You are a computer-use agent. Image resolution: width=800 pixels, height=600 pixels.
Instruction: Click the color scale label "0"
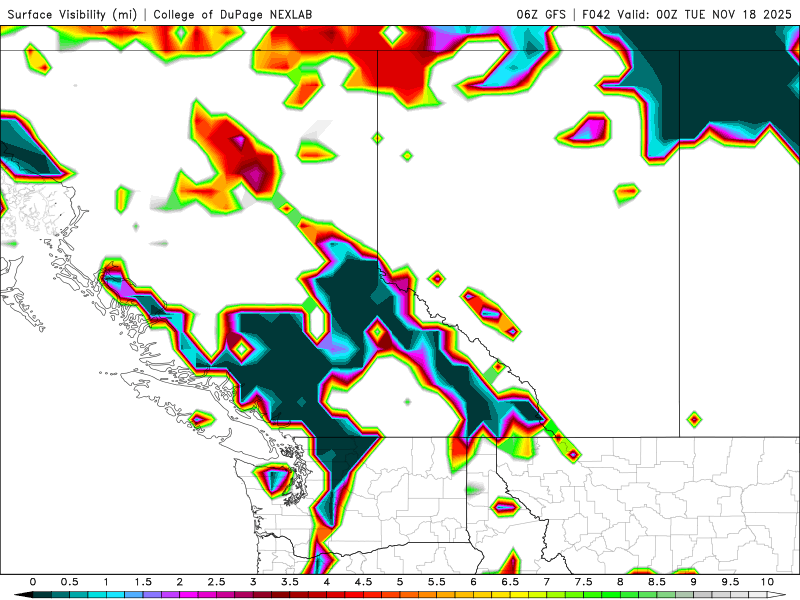[33, 582]
